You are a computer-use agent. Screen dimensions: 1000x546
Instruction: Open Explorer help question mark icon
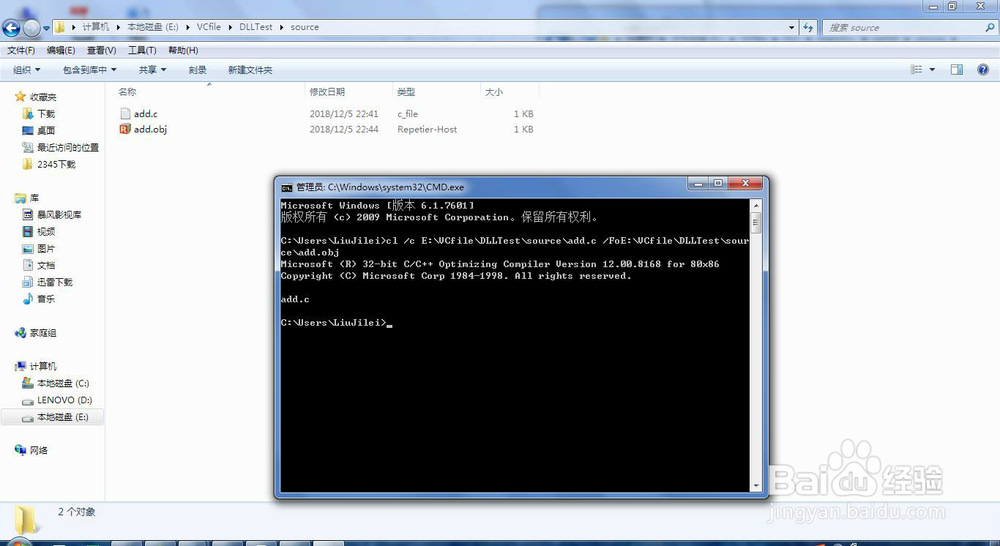point(983,70)
